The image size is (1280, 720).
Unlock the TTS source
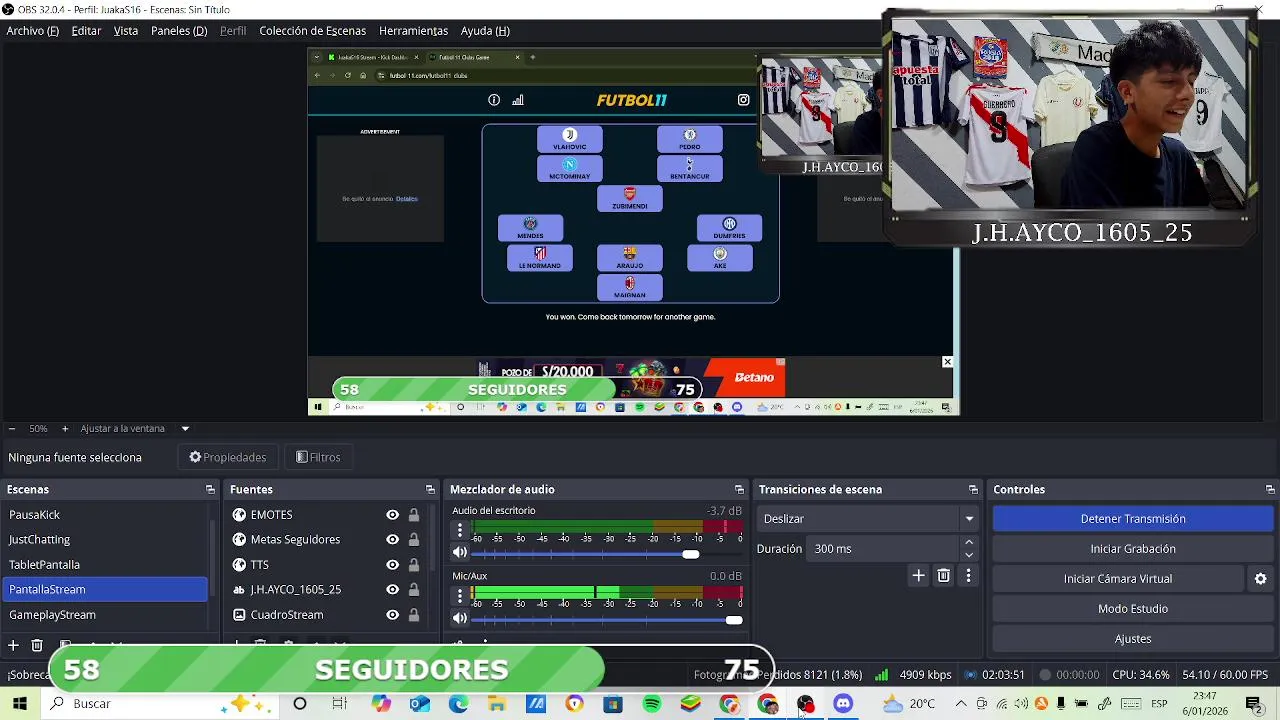coord(414,565)
